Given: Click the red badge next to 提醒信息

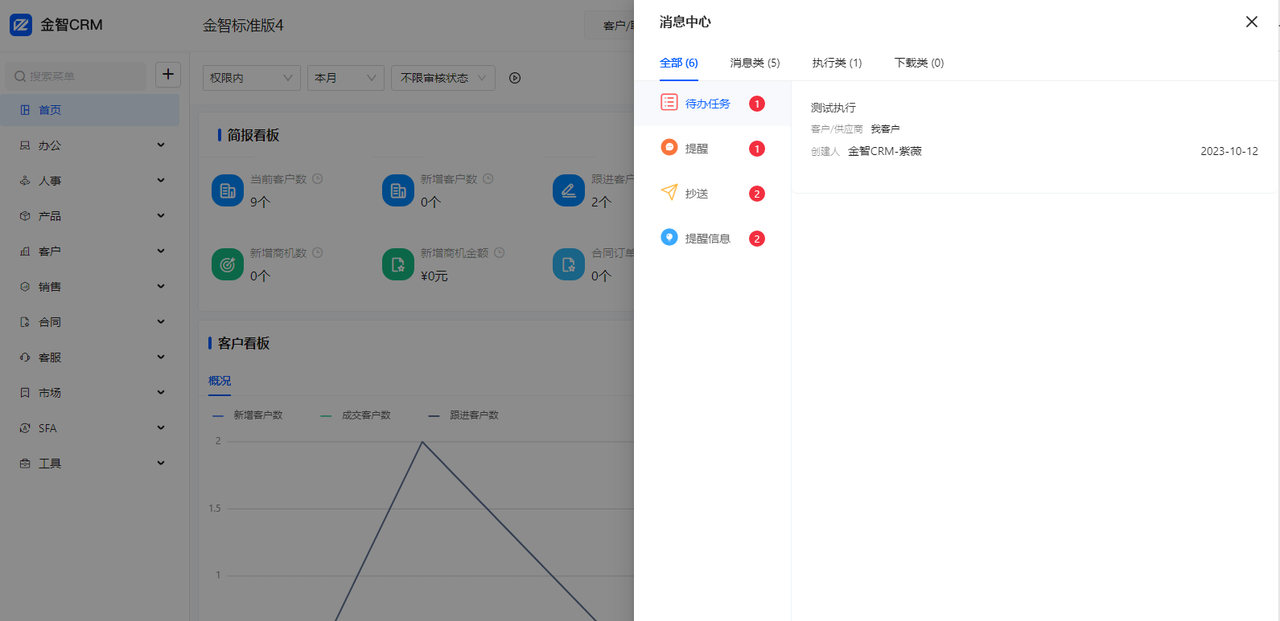Looking at the screenshot, I should click(x=757, y=238).
